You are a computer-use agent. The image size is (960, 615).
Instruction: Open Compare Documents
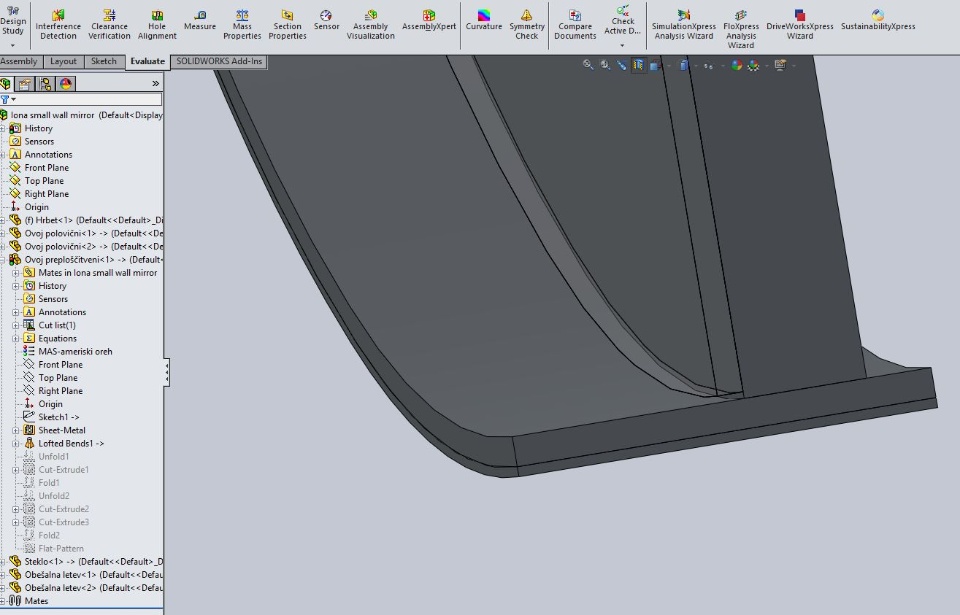(575, 25)
